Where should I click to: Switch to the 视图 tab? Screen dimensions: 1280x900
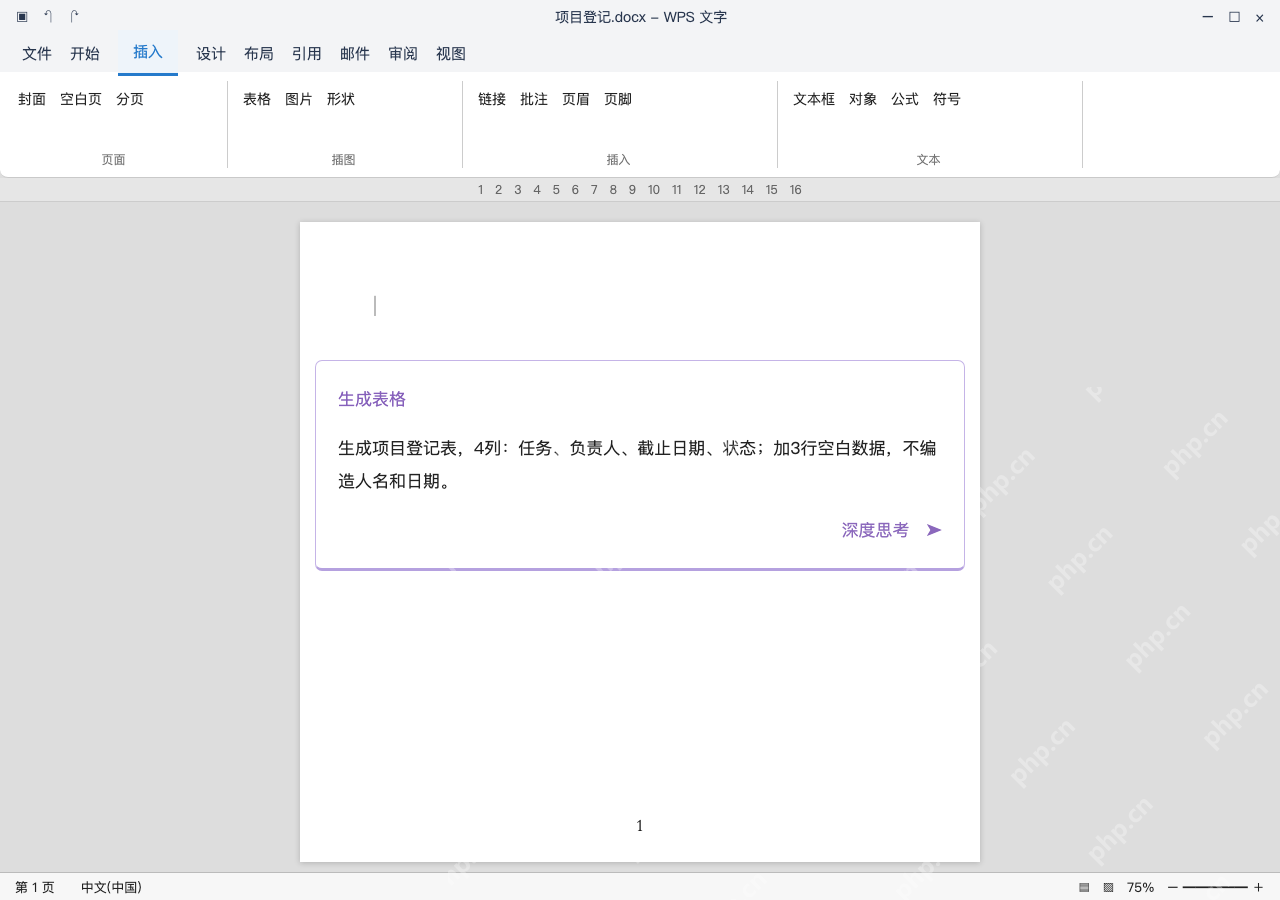point(451,54)
